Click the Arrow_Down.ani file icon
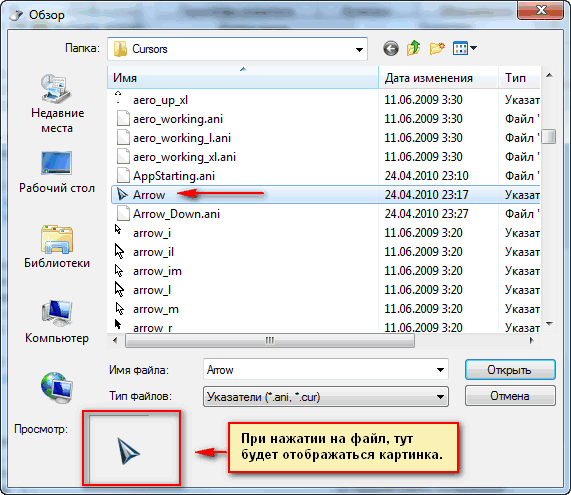The height and width of the screenshot is (495, 571). 123,213
